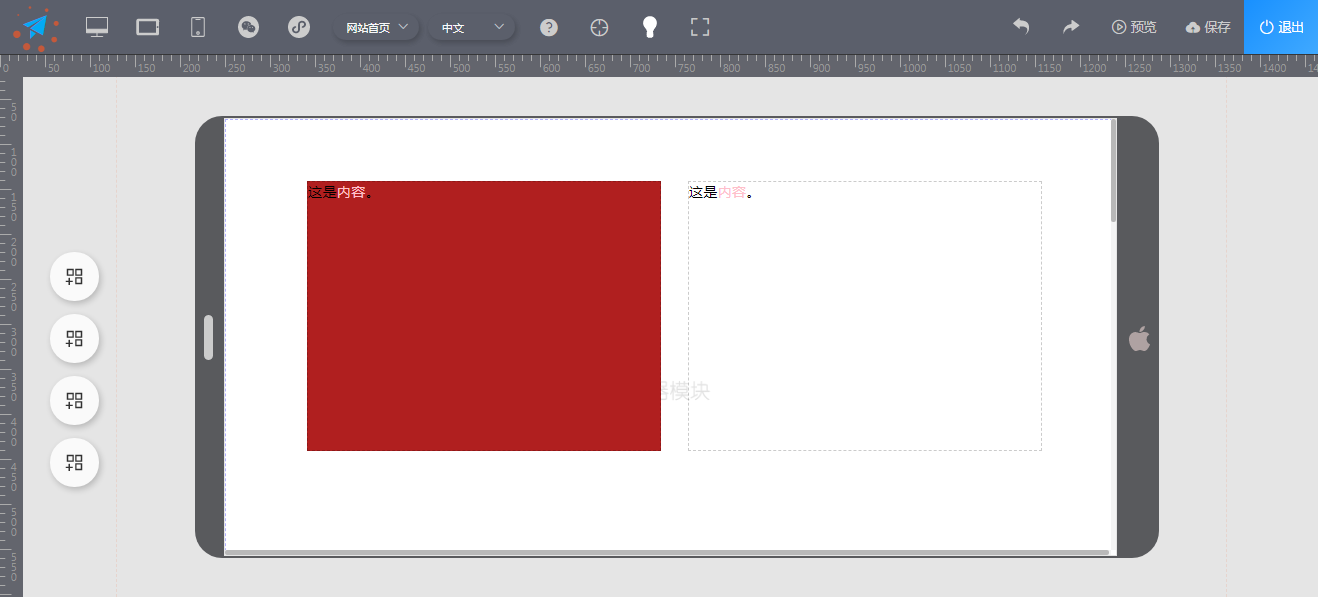Switch to mobile phone view
The height and width of the screenshot is (597, 1318).
198,27
